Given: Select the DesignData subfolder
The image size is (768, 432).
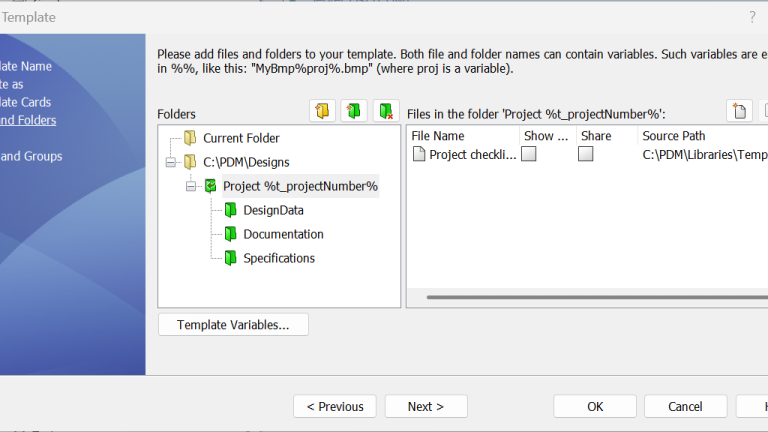Looking at the screenshot, I should pyautogui.click(x=273, y=210).
